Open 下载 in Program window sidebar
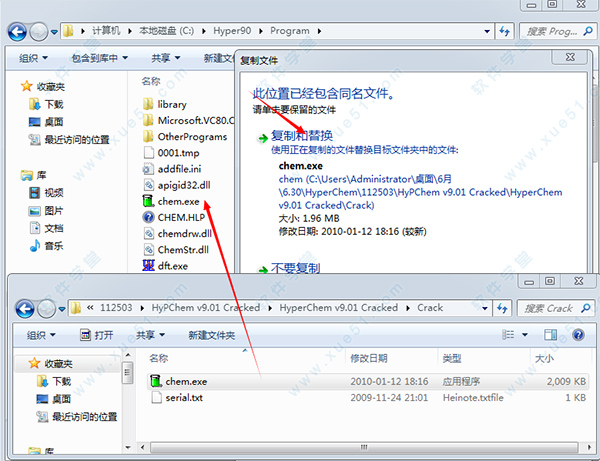Image resolution: width=600 pixels, height=461 pixels. click(x=46, y=104)
